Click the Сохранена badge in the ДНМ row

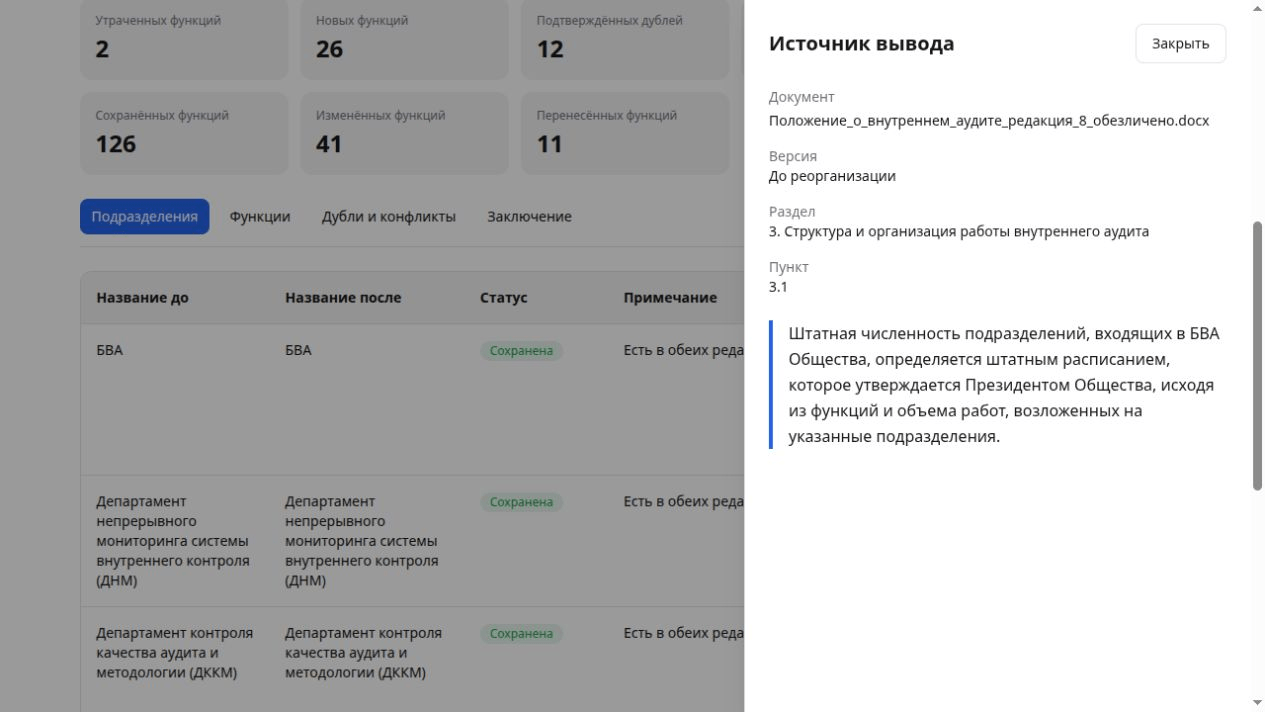coord(521,502)
